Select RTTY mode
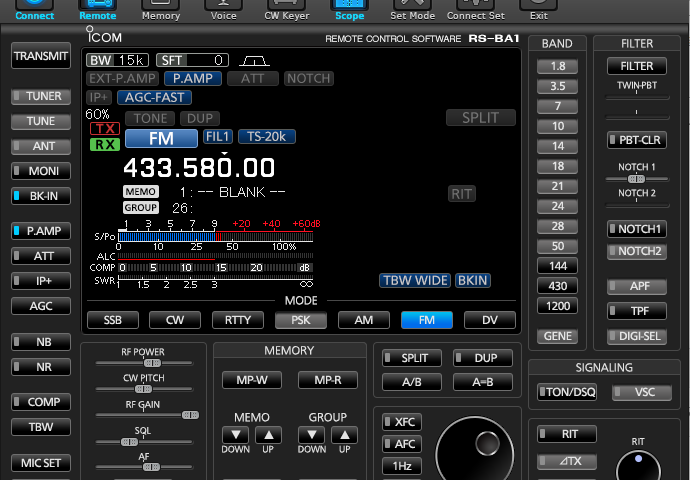 pyautogui.click(x=238, y=320)
